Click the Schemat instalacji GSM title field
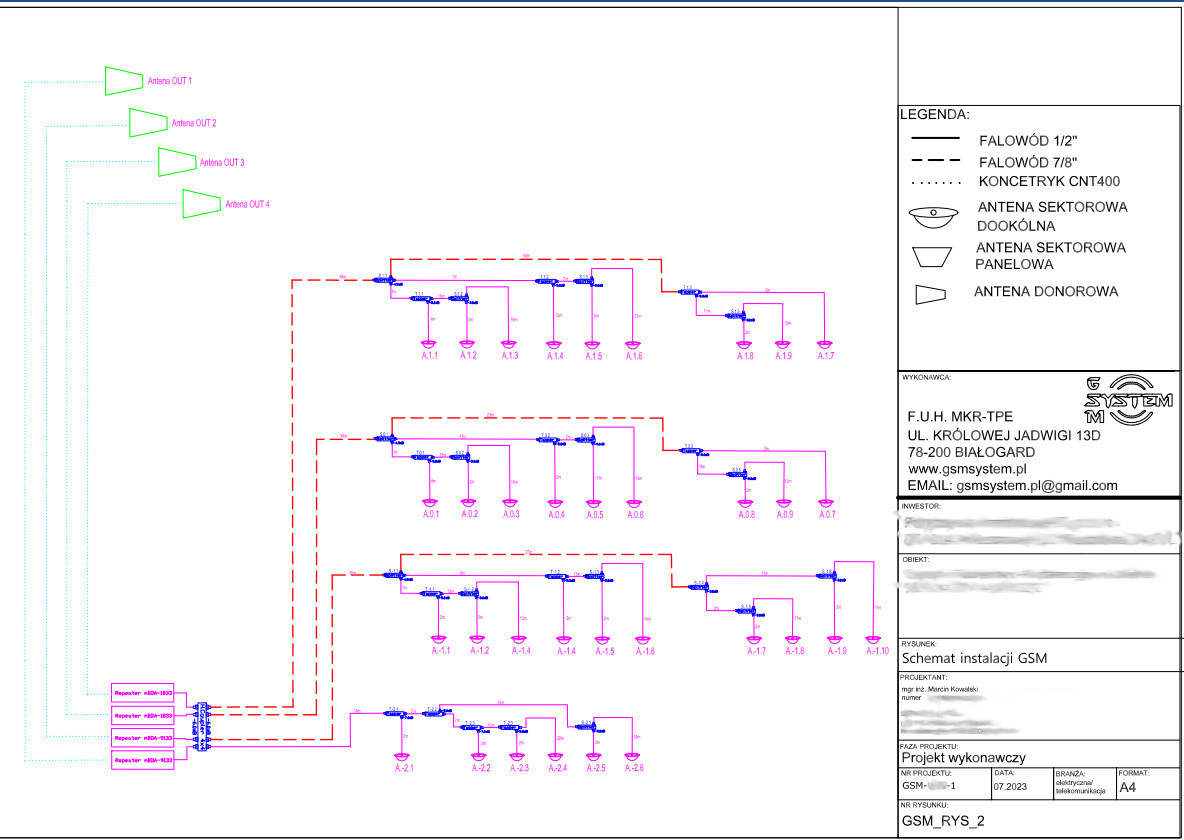The height and width of the screenshot is (840, 1184). pyautogui.click(x=973, y=659)
